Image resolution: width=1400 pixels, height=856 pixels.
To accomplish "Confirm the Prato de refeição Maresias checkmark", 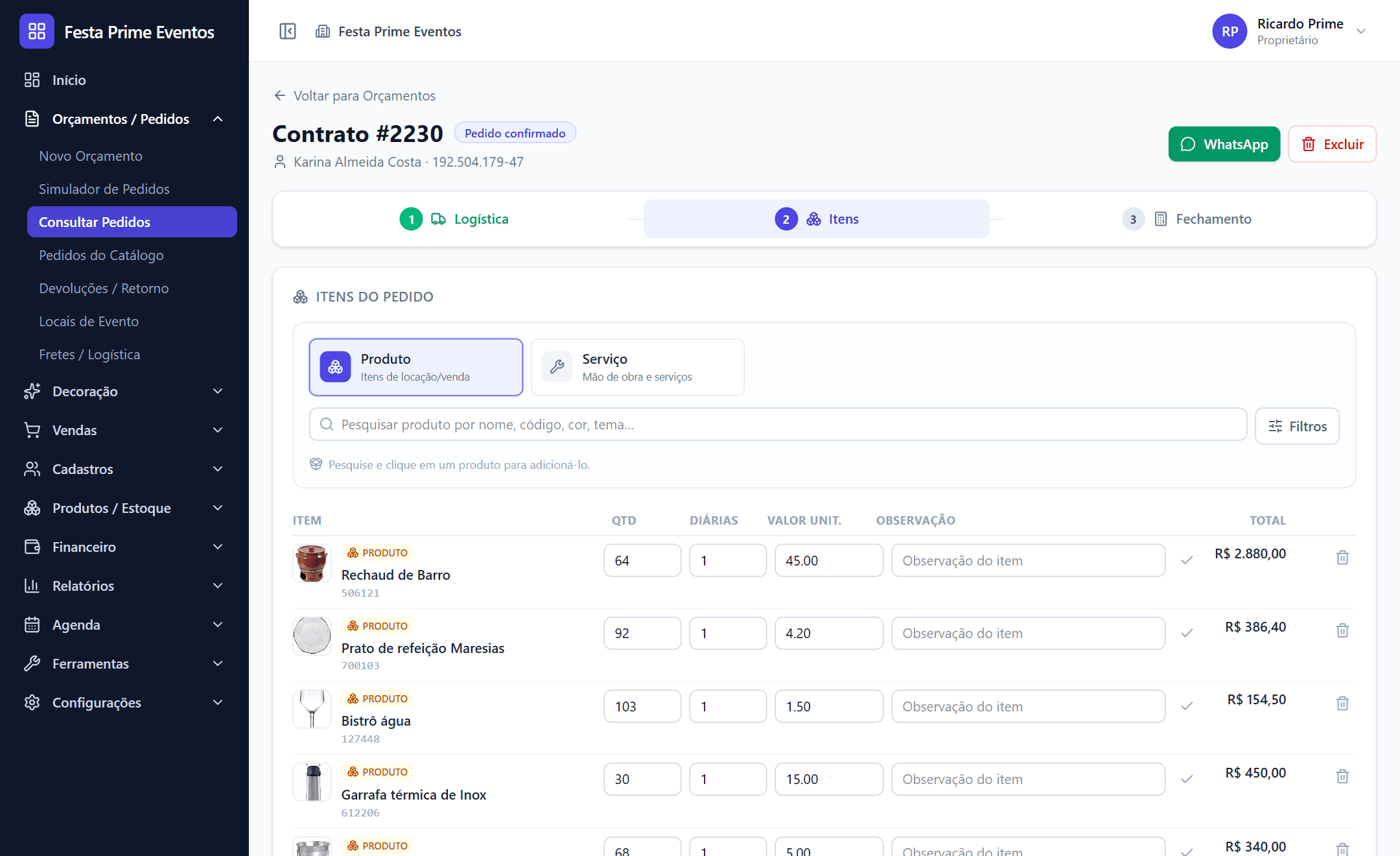I will pyautogui.click(x=1187, y=633).
